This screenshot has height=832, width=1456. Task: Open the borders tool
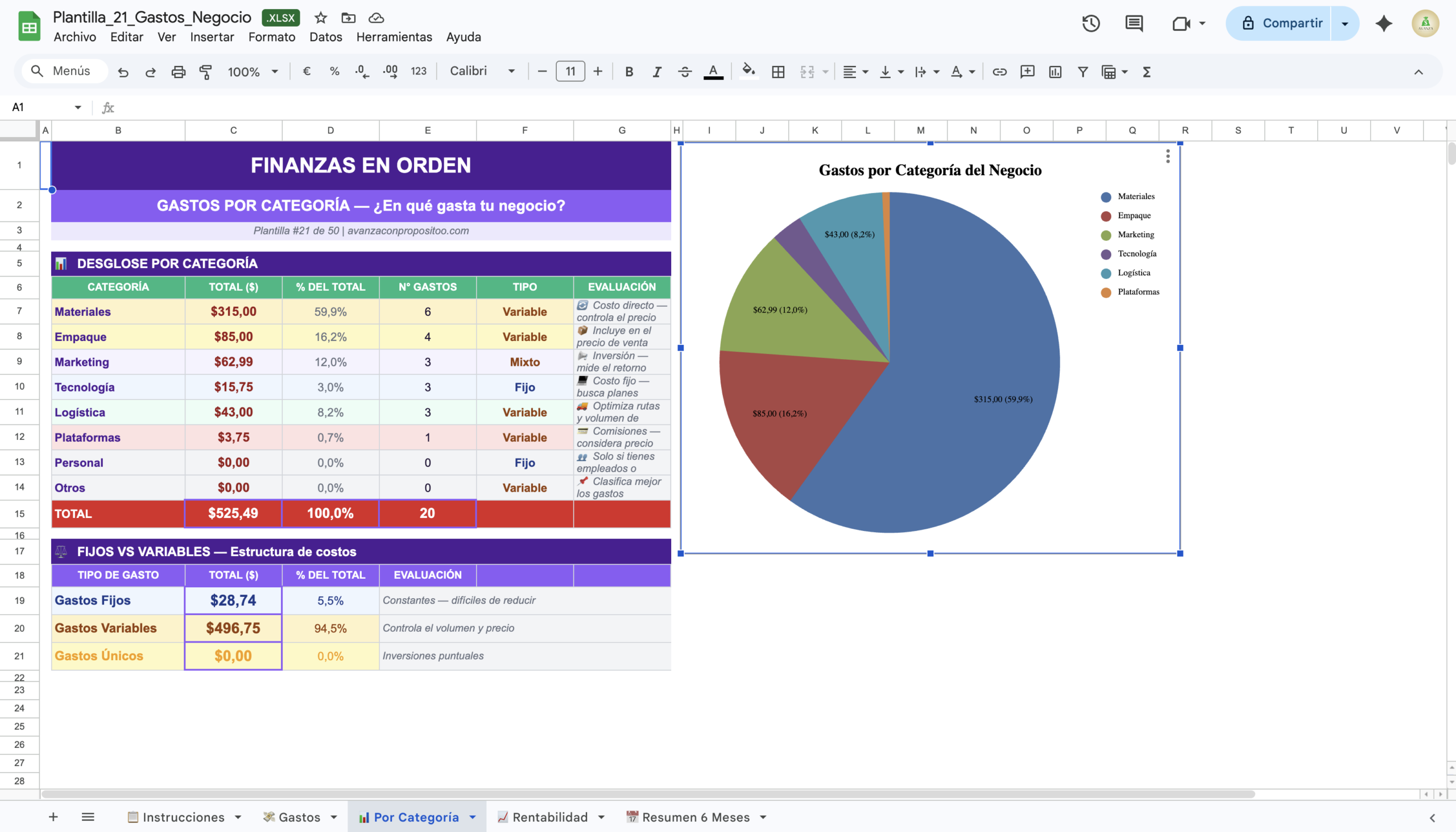click(777, 72)
